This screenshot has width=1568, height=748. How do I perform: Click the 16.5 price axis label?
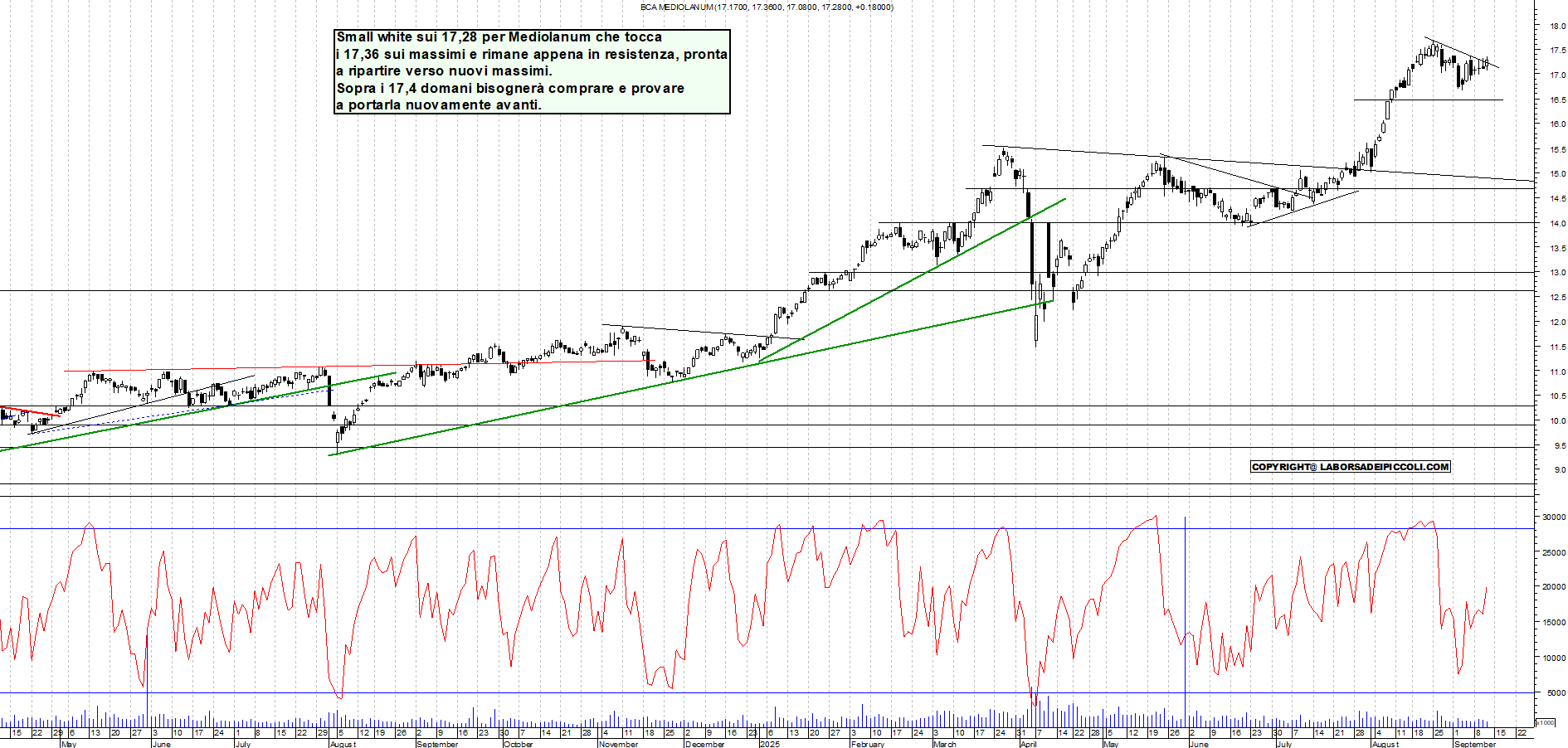click(x=1557, y=100)
